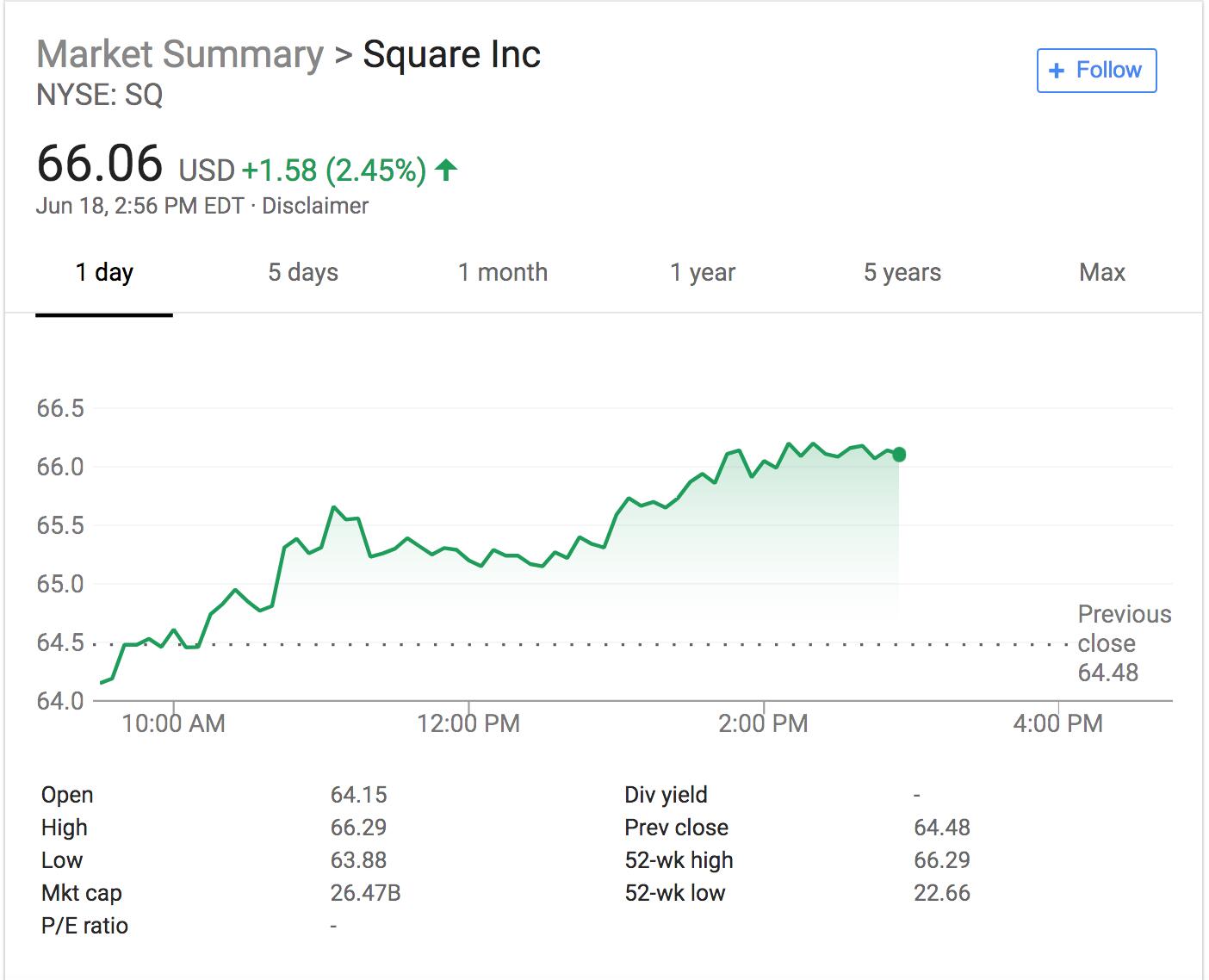Click the Mkt cap label
This screenshot has height=980, width=1209.
click(x=82, y=893)
